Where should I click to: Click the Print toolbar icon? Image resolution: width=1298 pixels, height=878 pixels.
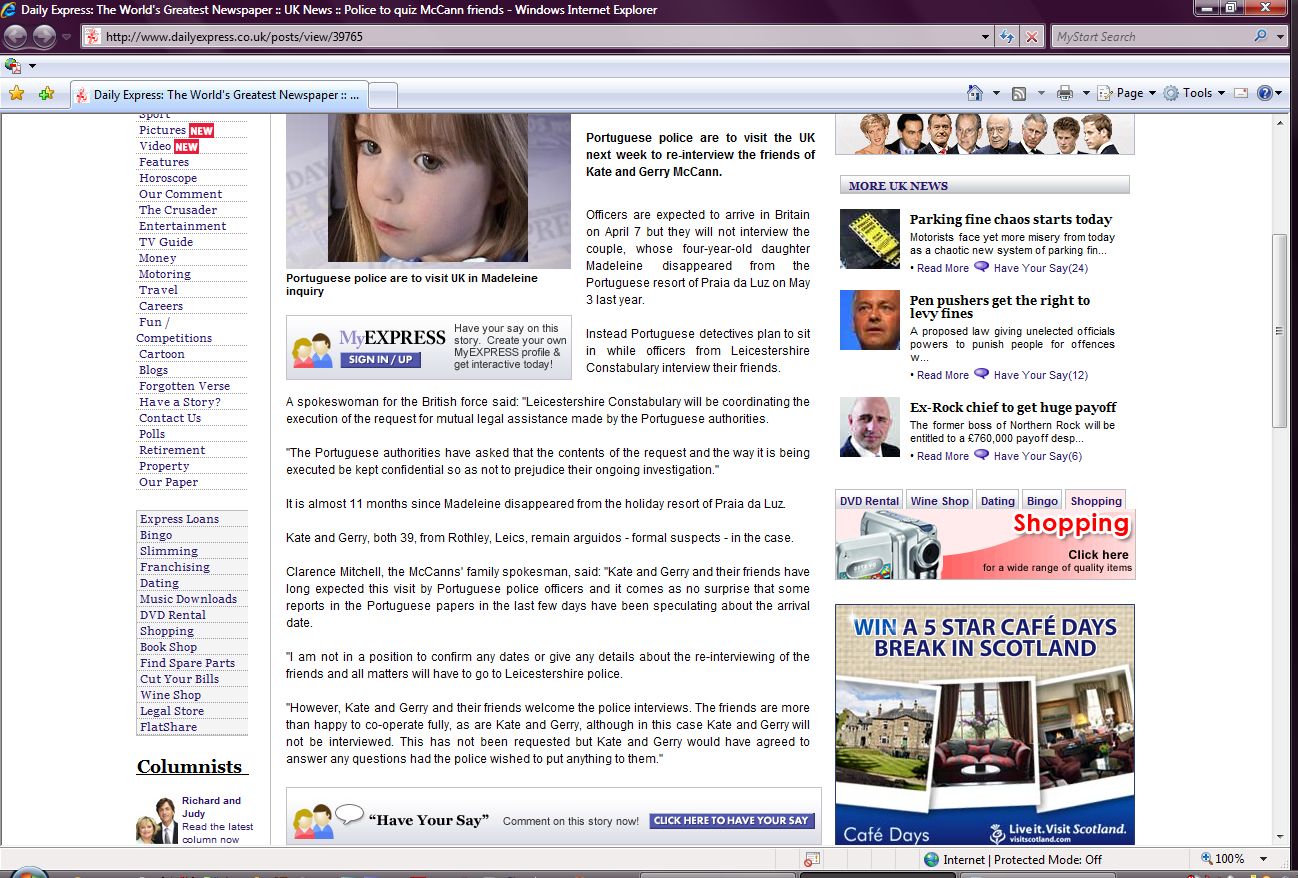point(1065,93)
